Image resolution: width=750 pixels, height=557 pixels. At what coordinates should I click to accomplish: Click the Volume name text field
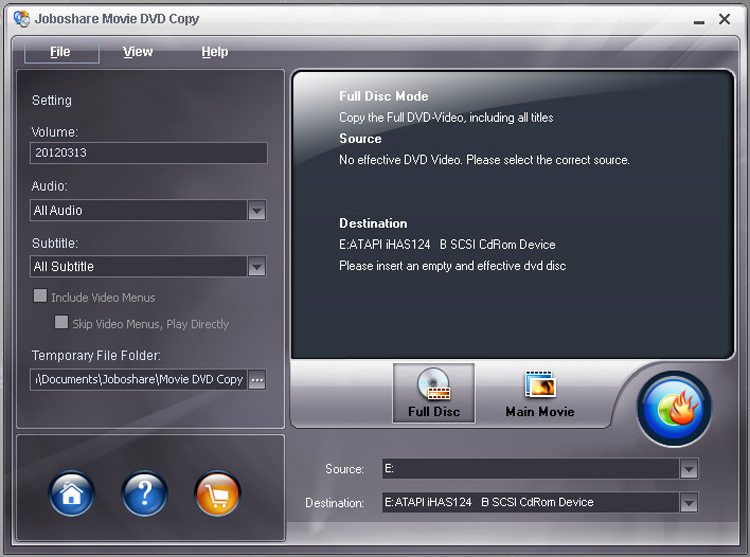point(148,153)
